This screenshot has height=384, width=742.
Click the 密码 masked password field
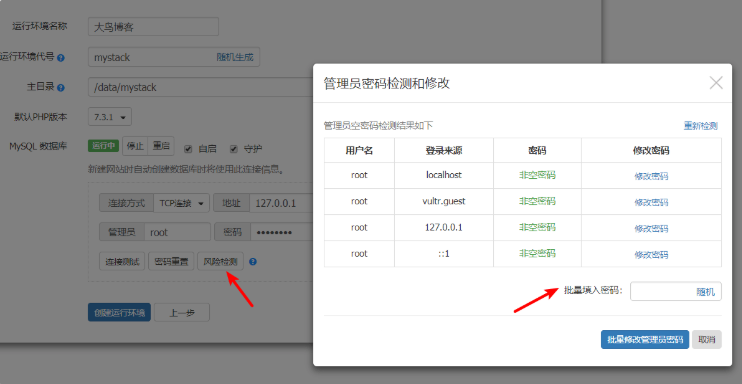[282, 232]
